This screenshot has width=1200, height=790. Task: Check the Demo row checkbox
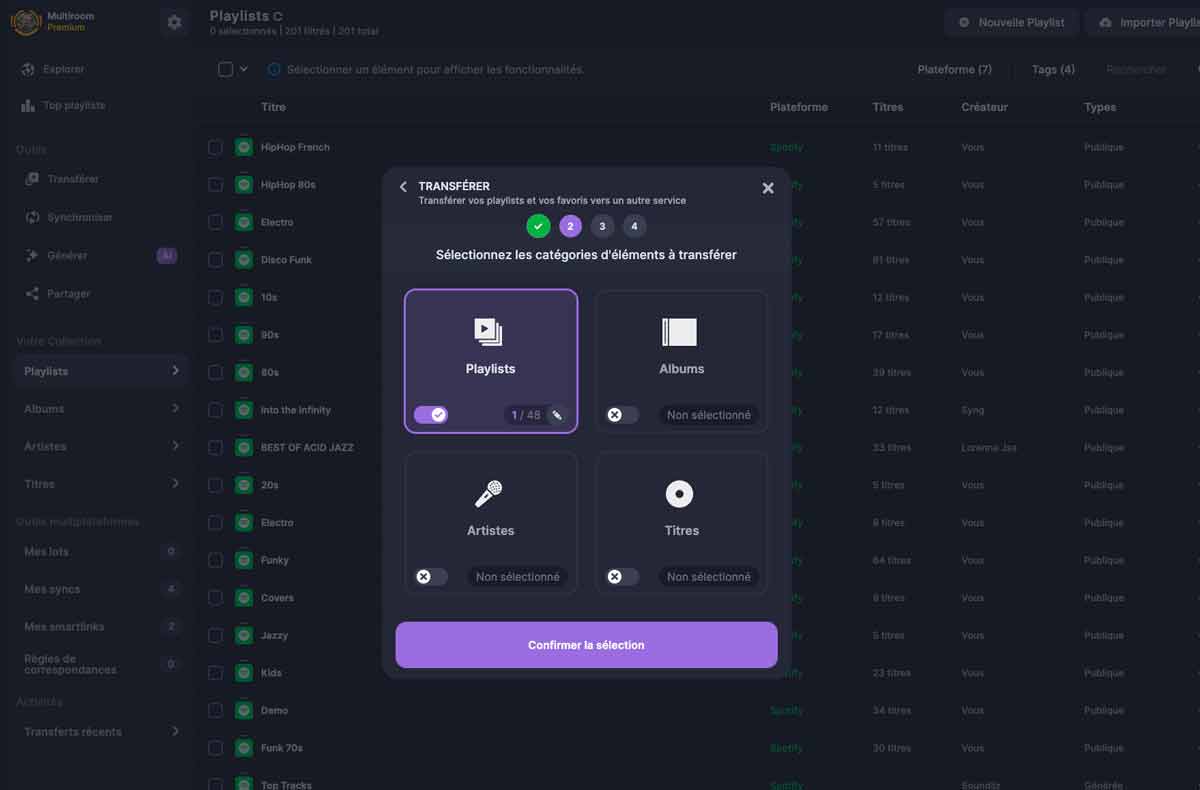[x=215, y=710]
